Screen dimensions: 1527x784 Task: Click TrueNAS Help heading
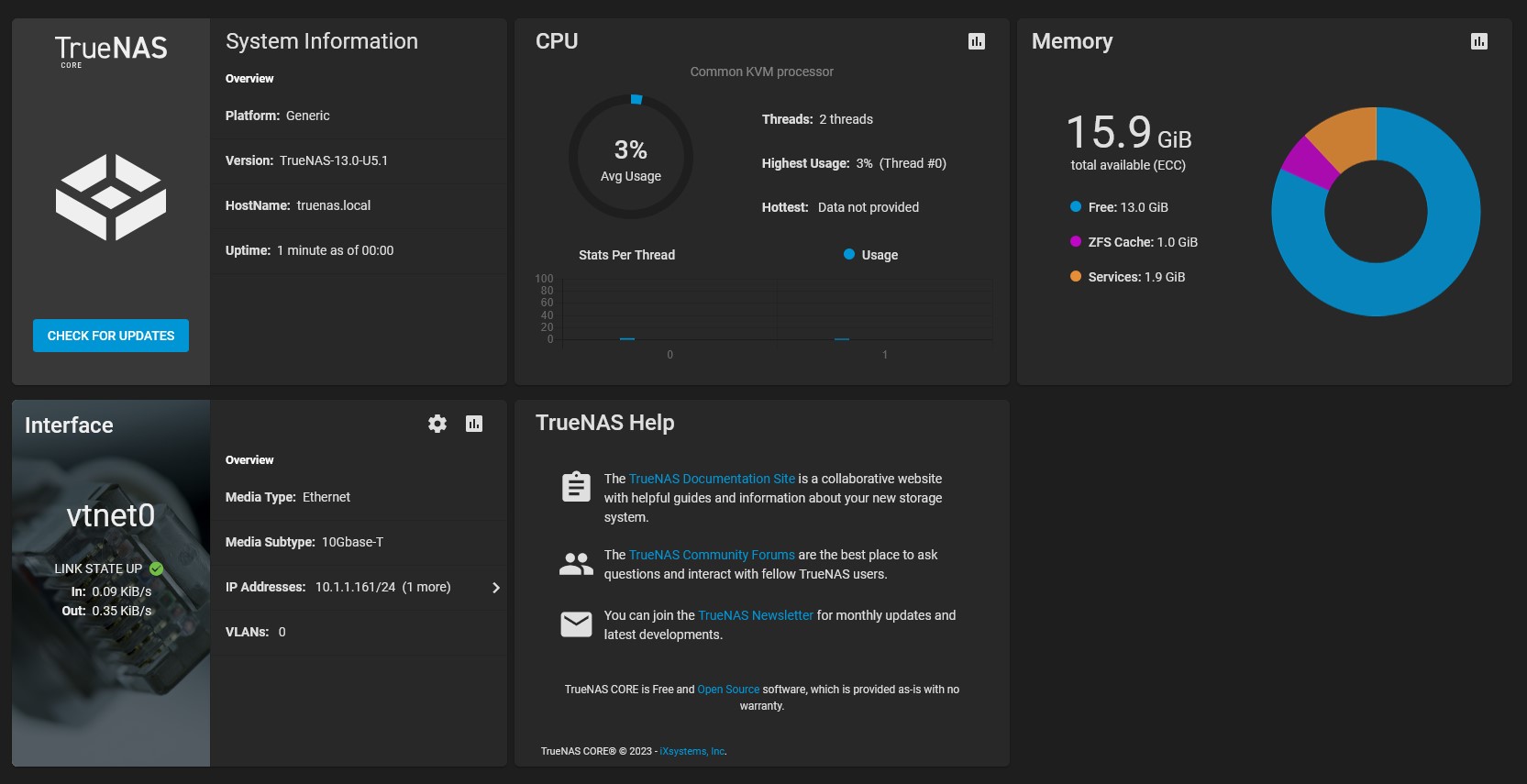pyautogui.click(x=605, y=423)
